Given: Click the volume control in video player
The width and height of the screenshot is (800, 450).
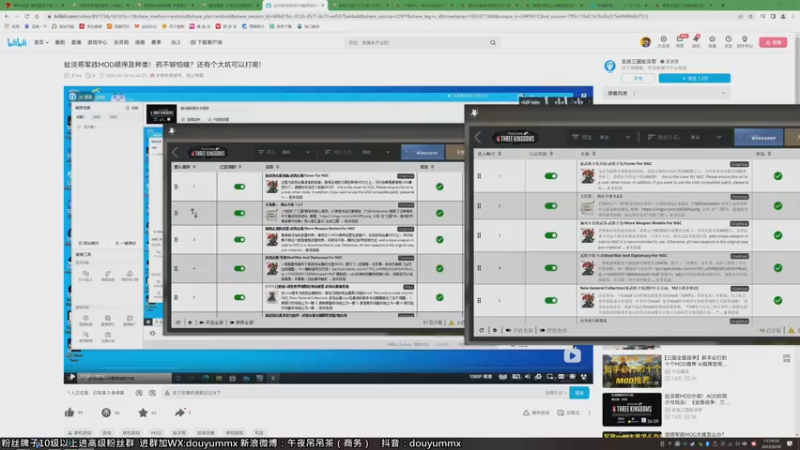Looking at the screenshot, I should click(527, 377).
